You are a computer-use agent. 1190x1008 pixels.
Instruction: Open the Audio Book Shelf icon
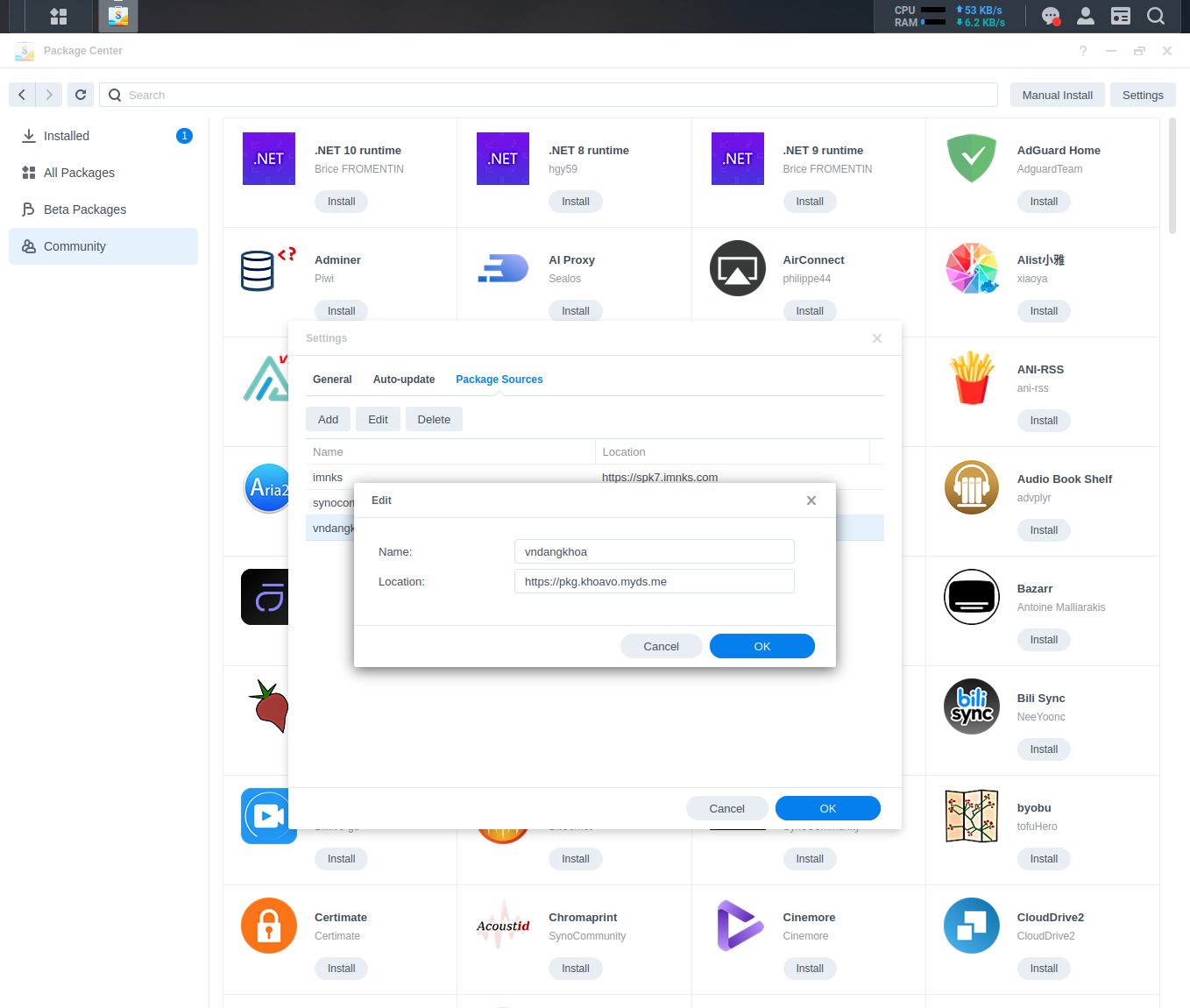tap(972, 487)
